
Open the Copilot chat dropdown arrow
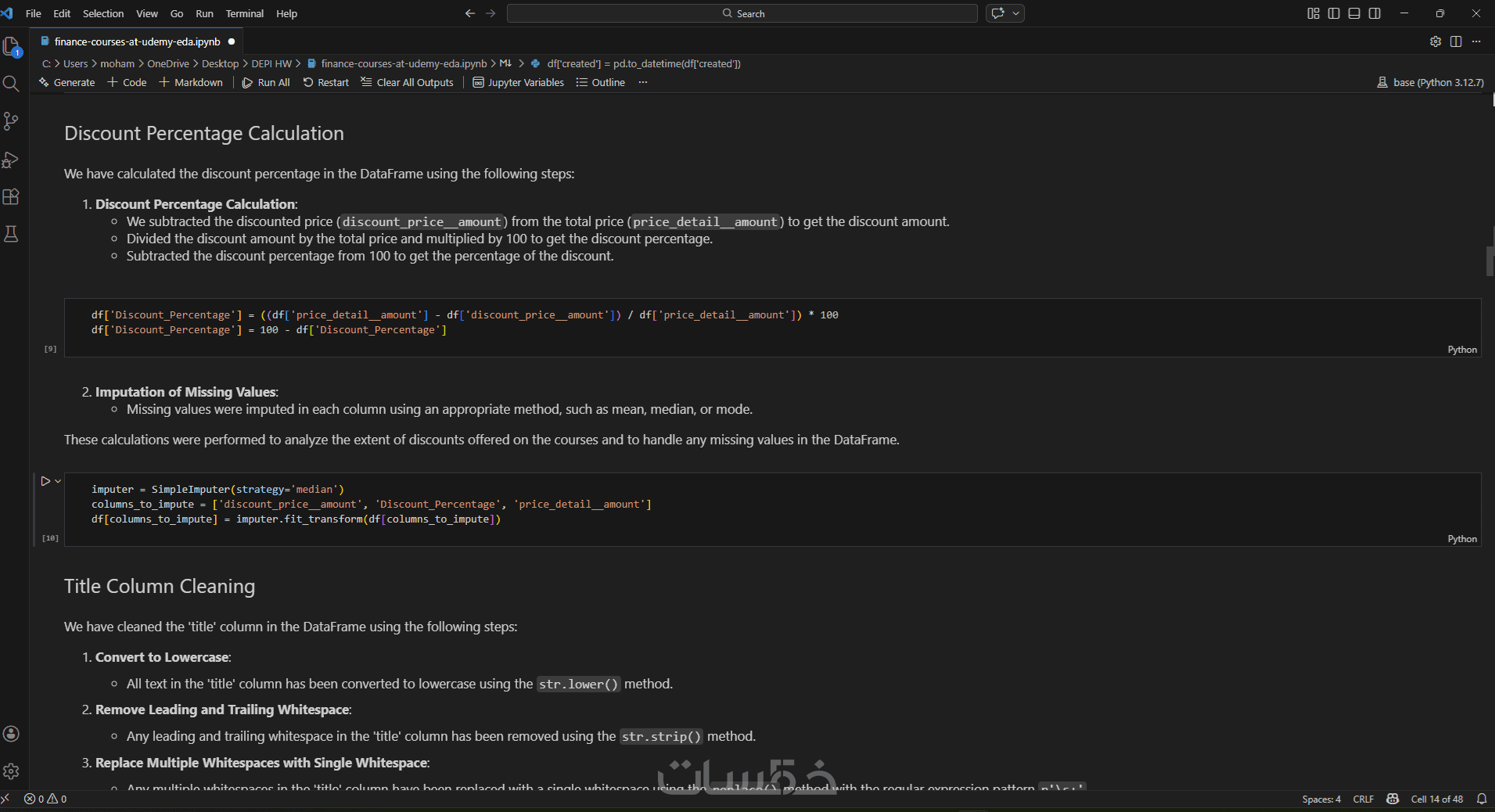(1016, 13)
